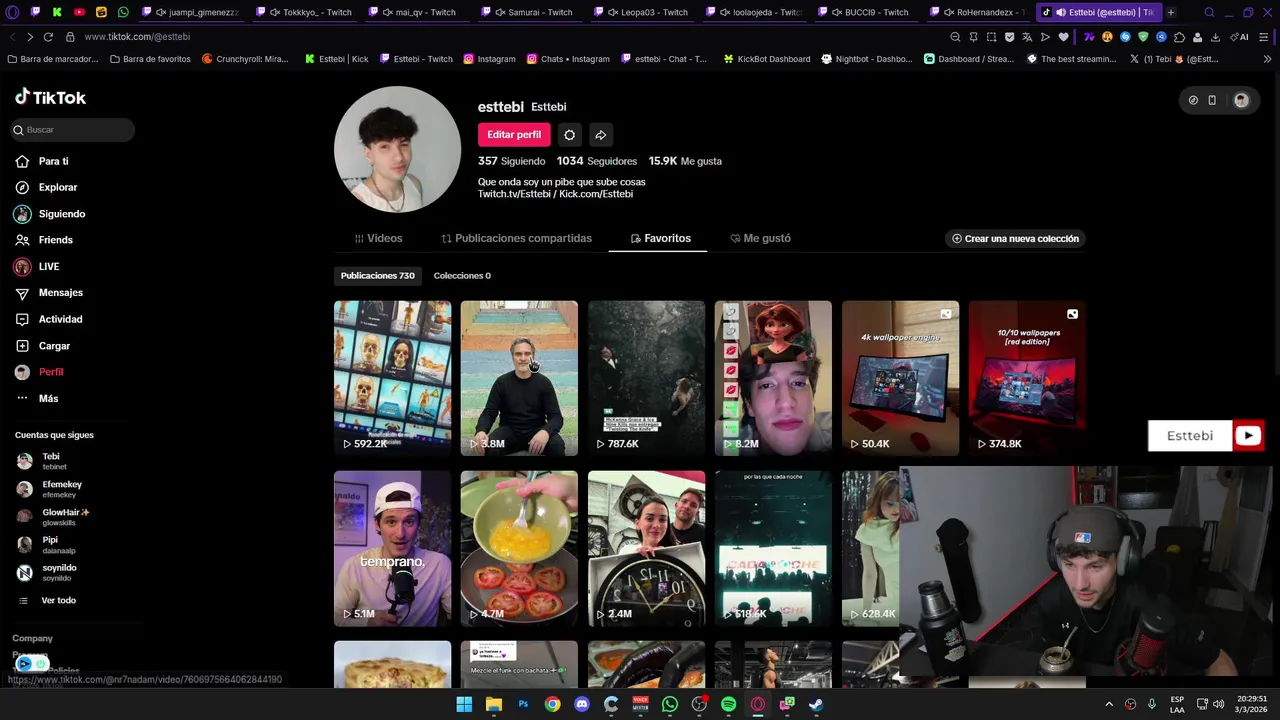Open profile settings gear icon
The image size is (1280, 720).
click(x=570, y=135)
